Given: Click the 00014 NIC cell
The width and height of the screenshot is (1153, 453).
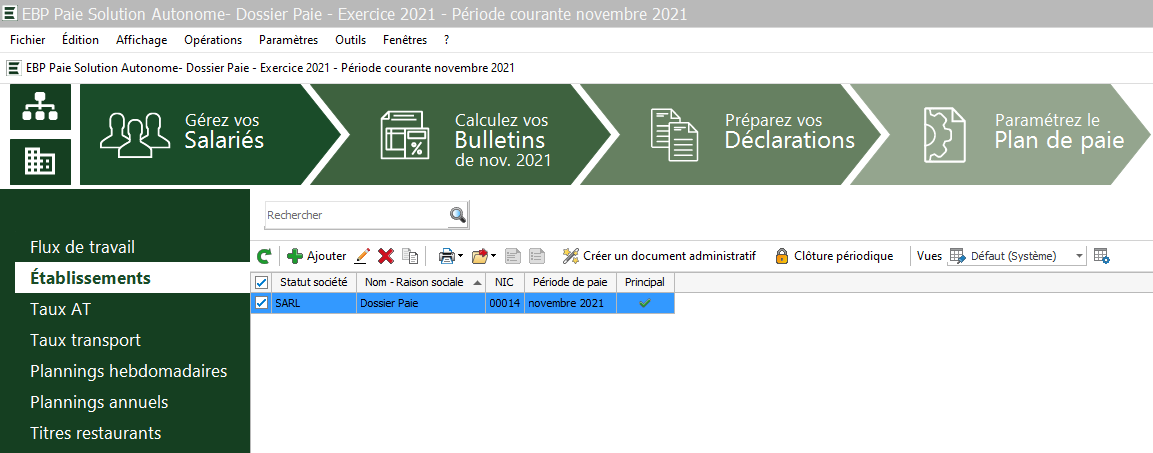Looking at the screenshot, I should (504, 303).
